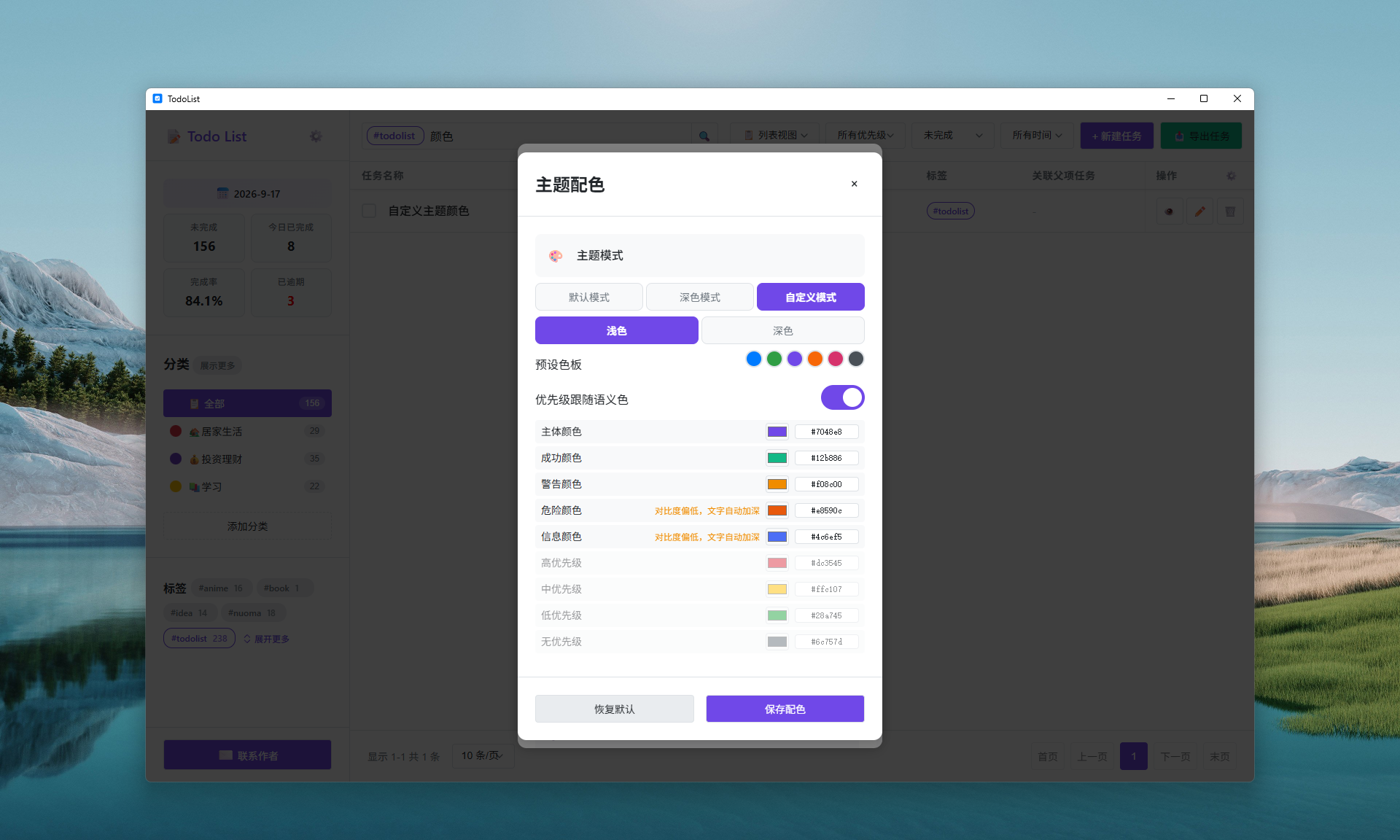The width and height of the screenshot is (1400, 840).
Task: Open the 10 条/页 page size dropdown
Action: click(483, 755)
